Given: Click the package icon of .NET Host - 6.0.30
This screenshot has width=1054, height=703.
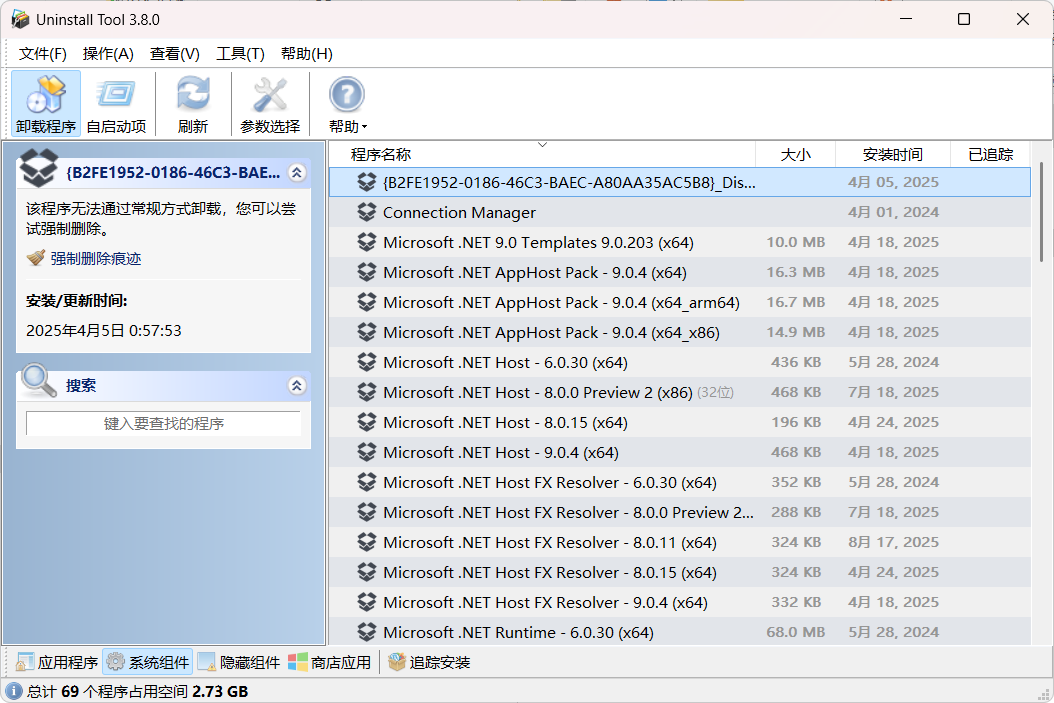Looking at the screenshot, I should pos(366,362).
